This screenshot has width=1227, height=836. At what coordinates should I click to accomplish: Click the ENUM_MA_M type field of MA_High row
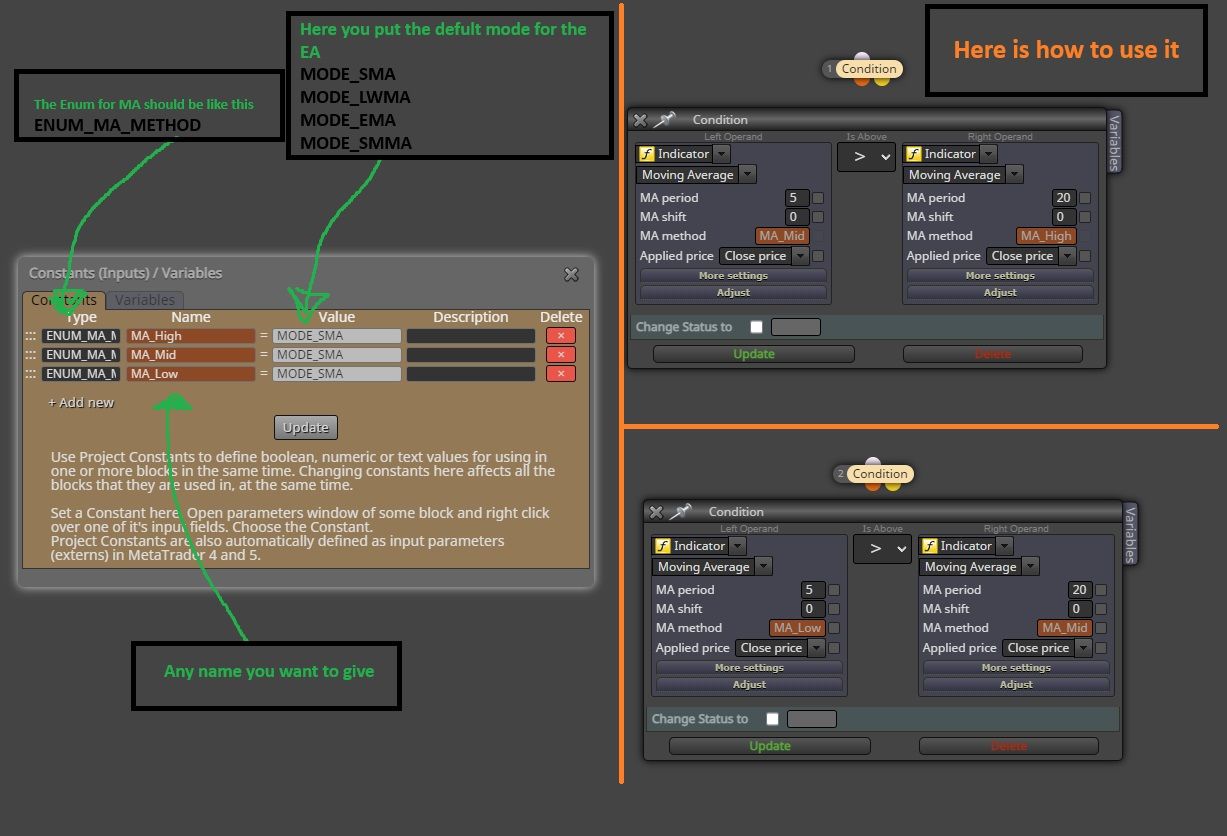(x=81, y=336)
